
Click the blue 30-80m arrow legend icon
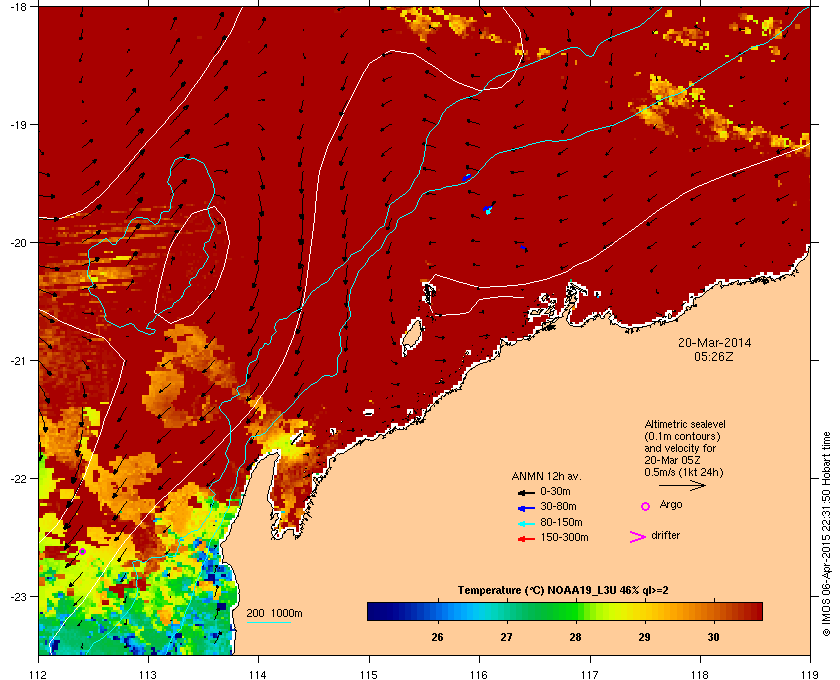[526, 508]
